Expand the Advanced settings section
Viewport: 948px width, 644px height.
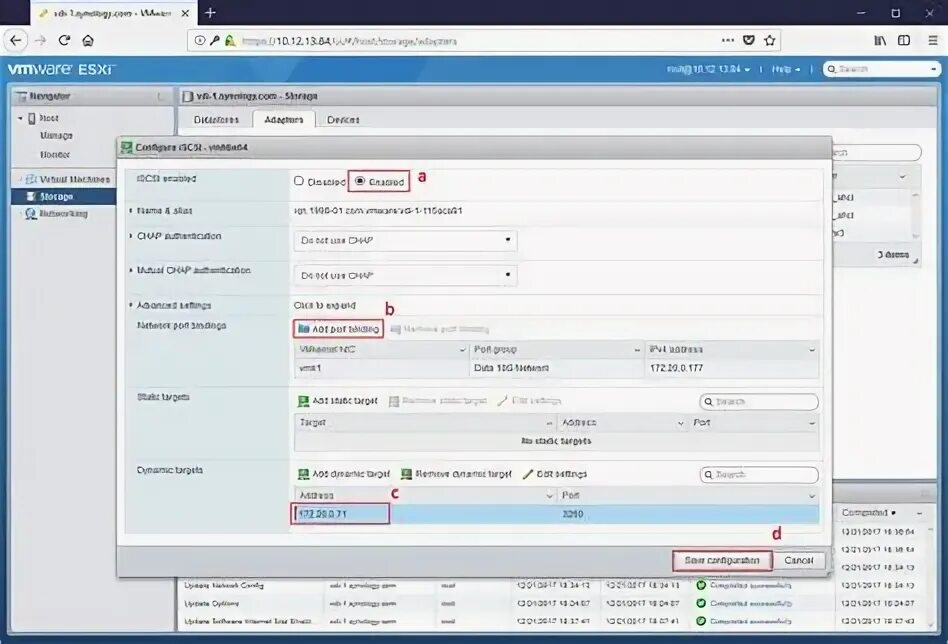click(x=131, y=305)
